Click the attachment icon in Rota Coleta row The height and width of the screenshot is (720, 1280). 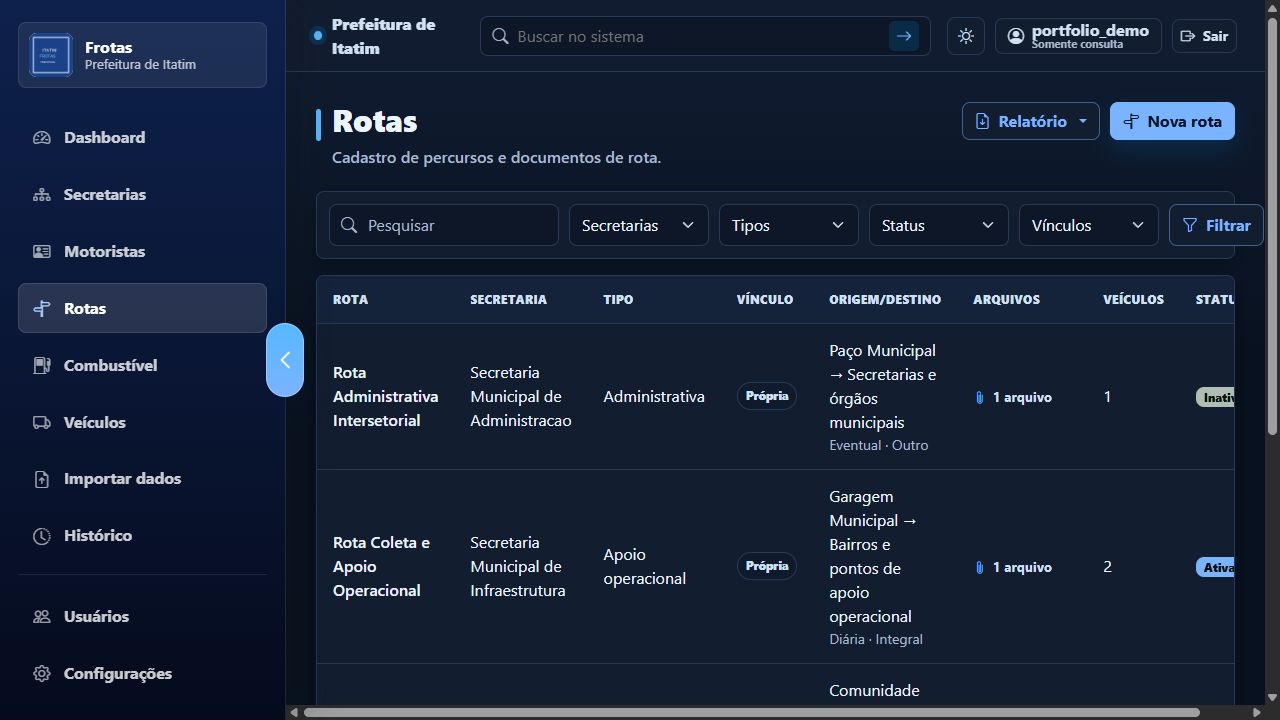(980, 568)
